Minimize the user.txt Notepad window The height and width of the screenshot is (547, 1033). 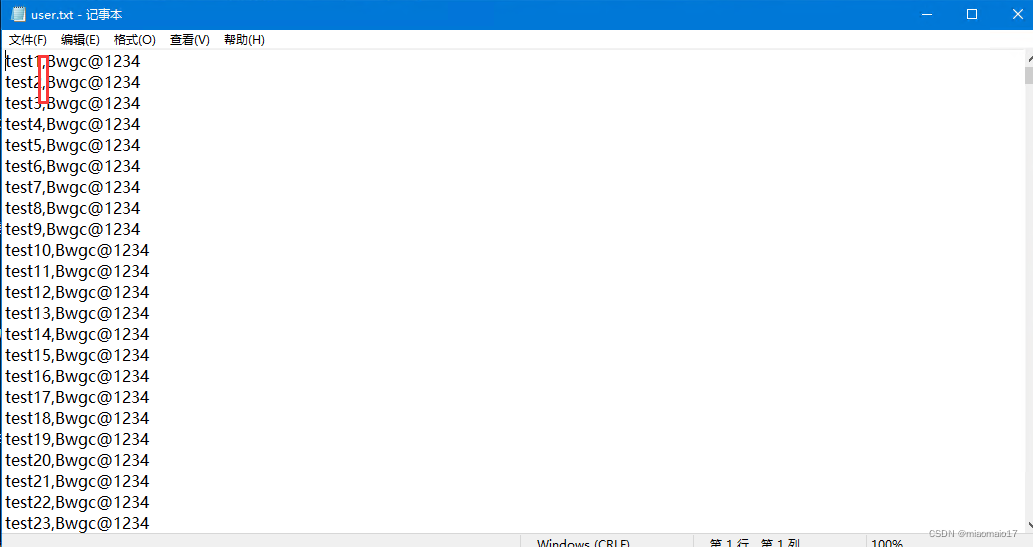click(927, 14)
